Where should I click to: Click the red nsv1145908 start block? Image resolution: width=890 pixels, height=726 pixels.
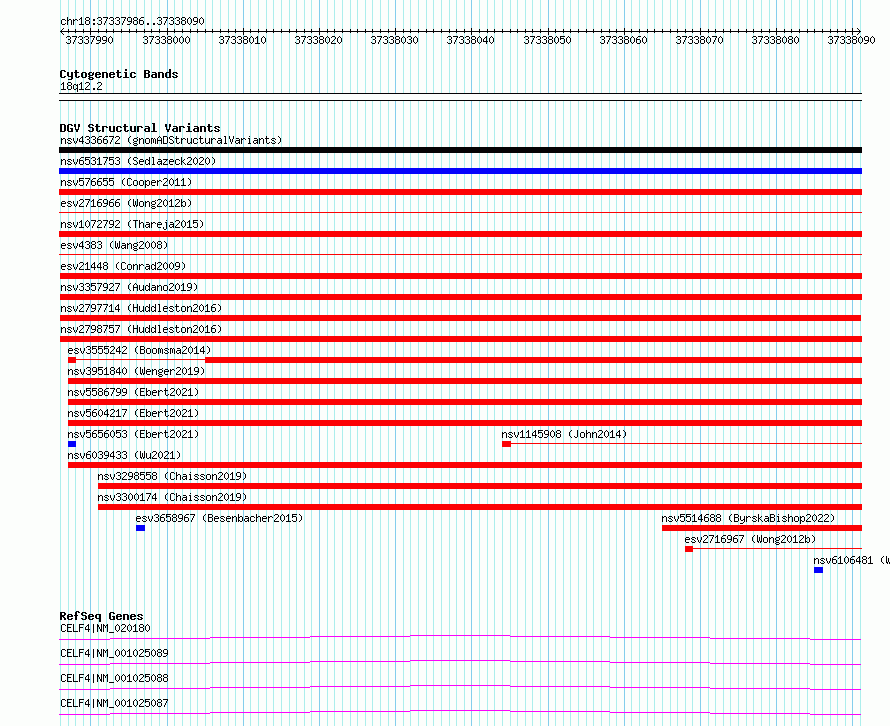click(506, 444)
